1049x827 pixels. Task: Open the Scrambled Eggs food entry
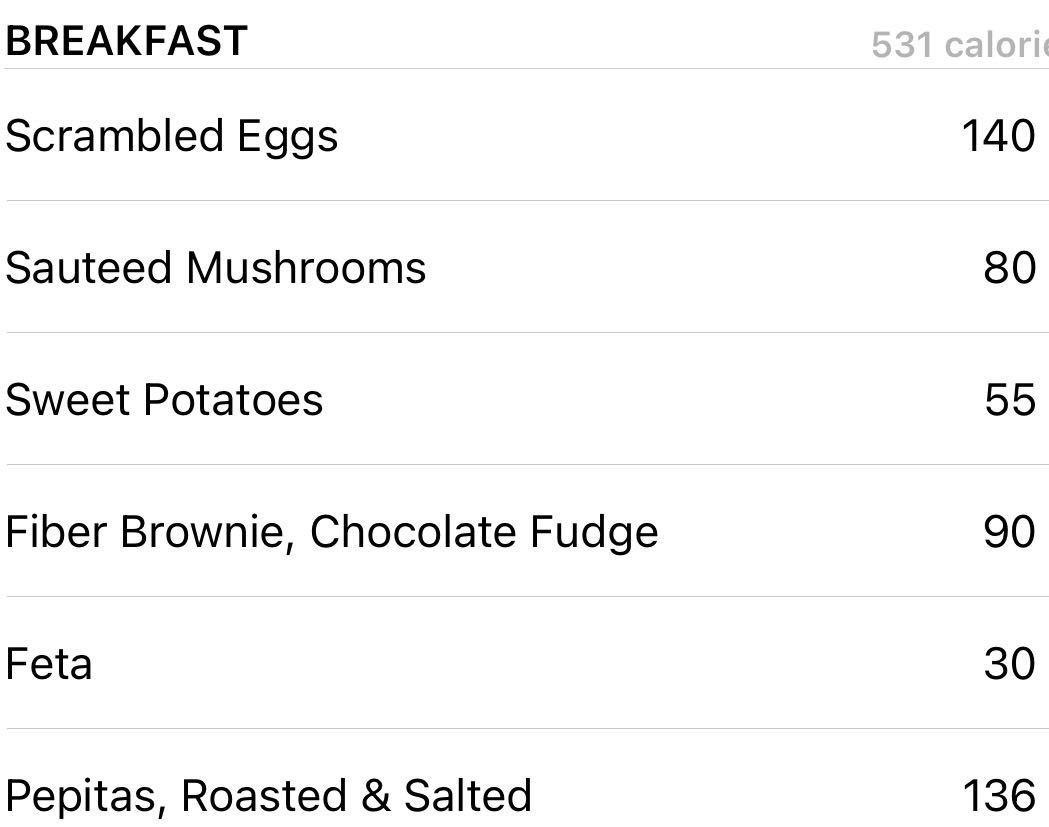pos(171,136)
